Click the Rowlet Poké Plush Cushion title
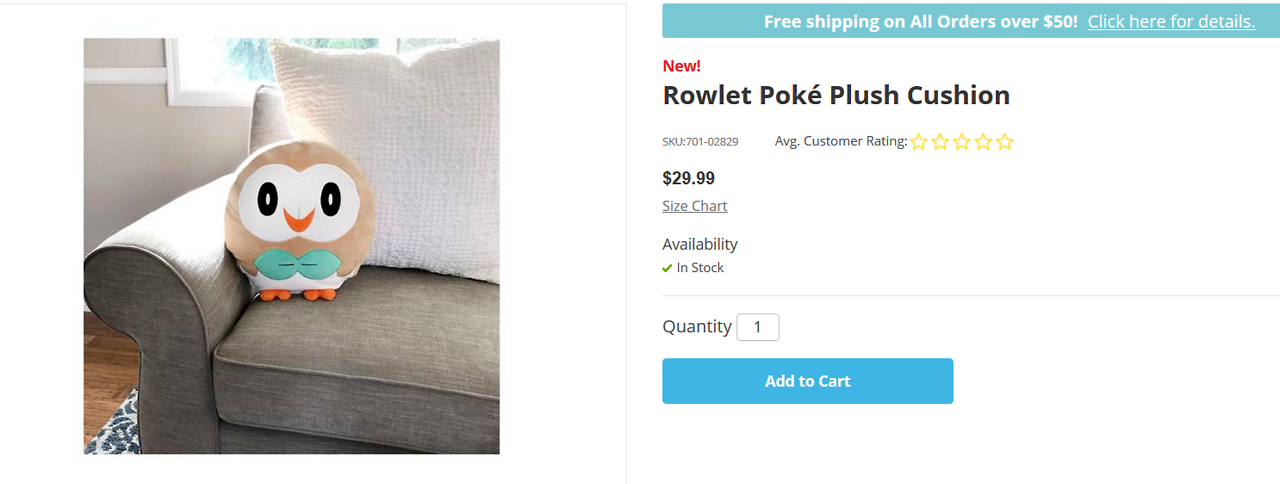1280x484 pixels. click(836, 95)
